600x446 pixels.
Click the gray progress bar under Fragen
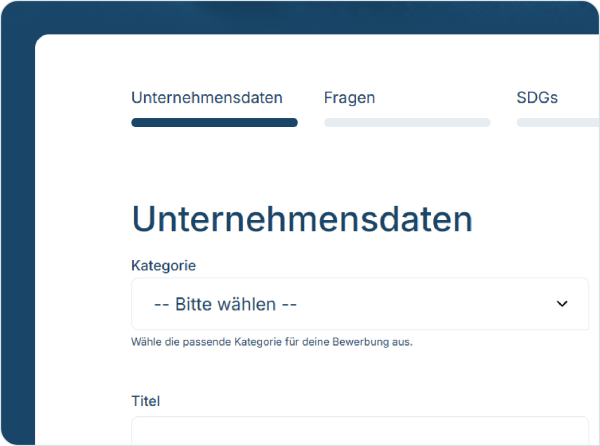pos(407,123)
